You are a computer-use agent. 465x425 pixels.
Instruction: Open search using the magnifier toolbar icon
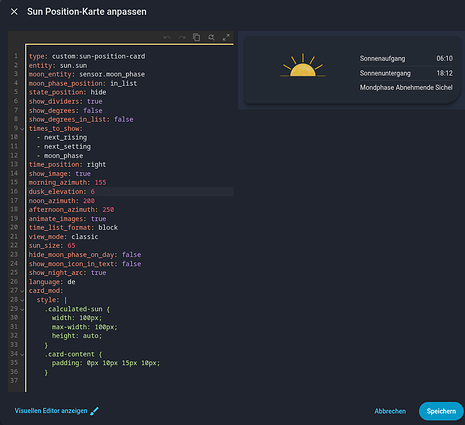click(211, 37)
